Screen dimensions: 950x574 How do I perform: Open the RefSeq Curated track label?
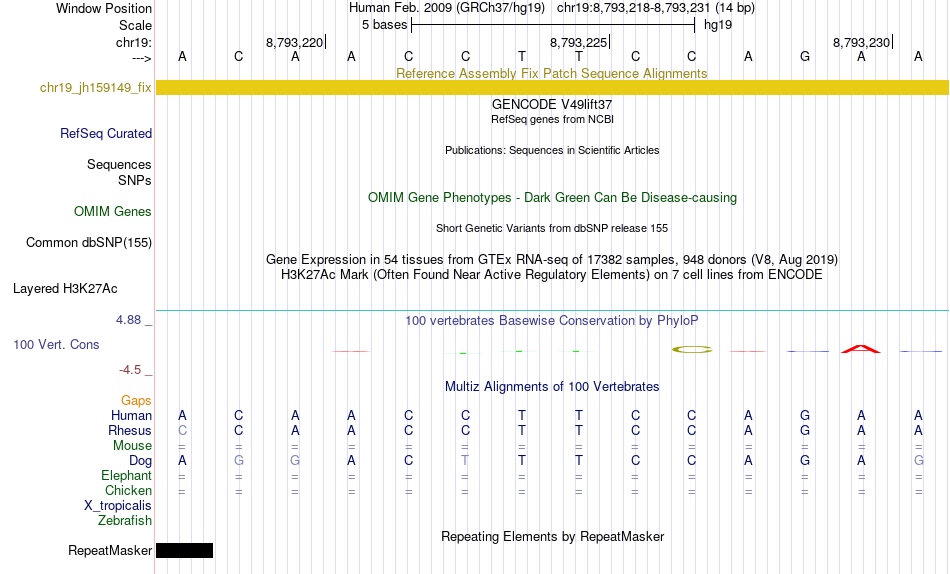click(x=105, y=133)
